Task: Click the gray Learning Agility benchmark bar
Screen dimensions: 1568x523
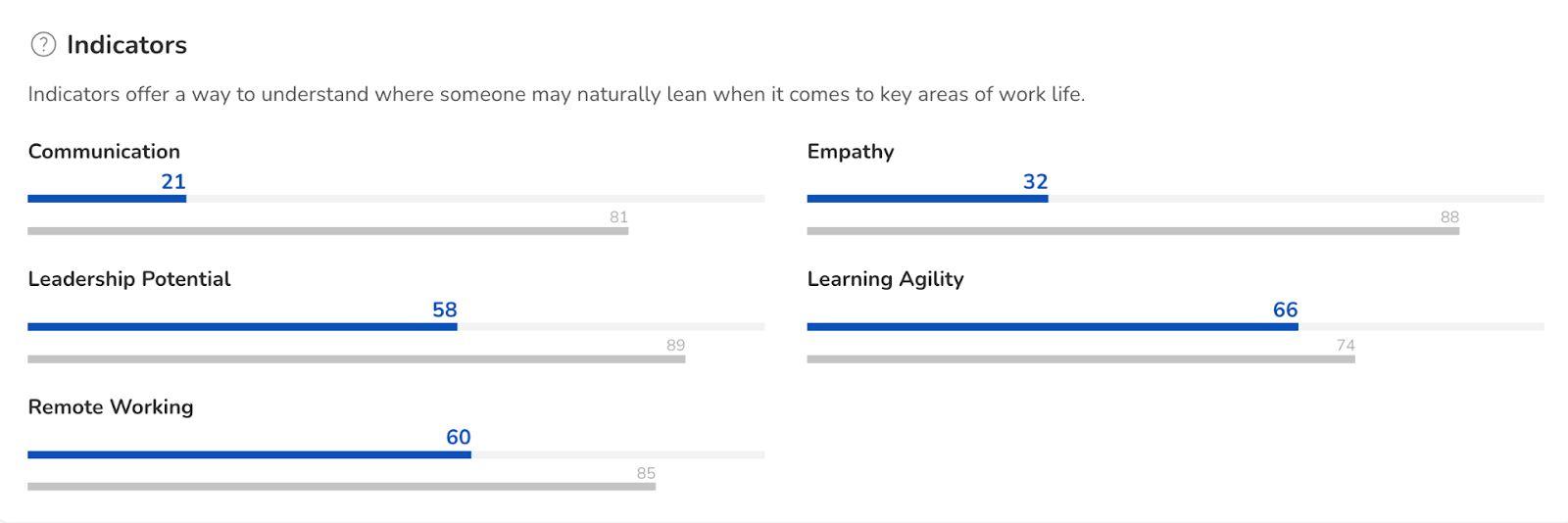Action: pos(1081,359)
